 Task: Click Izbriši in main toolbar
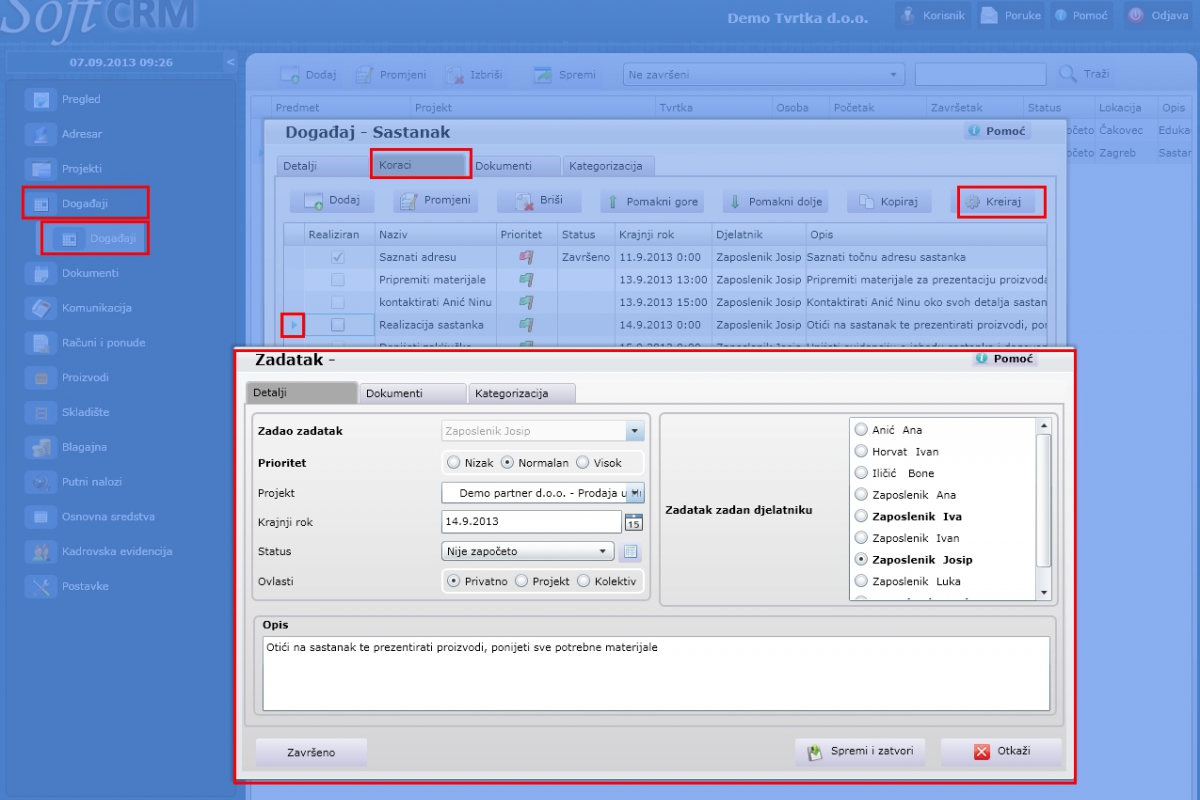(474, 75)
